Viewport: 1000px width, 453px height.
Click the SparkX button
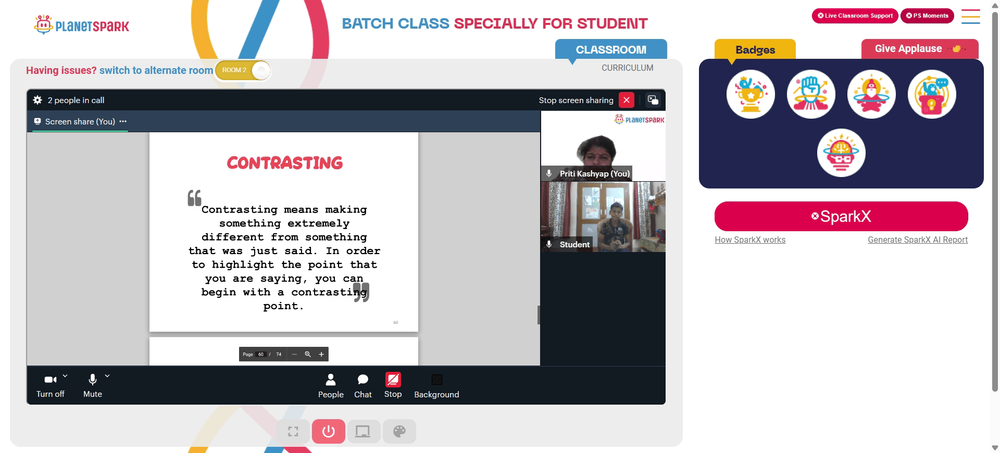pyautogui.click(x=841, y=216)
